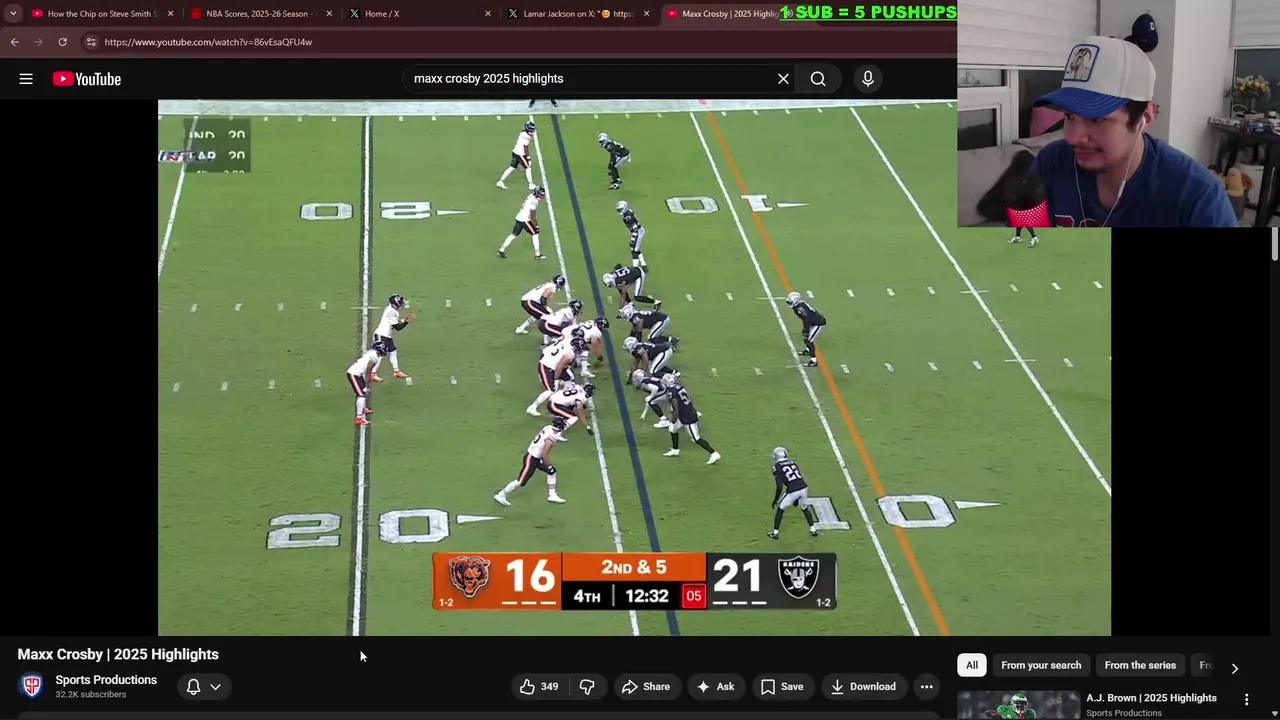Go to the YouTube home logo
The image size is (1280, 720).
tap(87, 79)
